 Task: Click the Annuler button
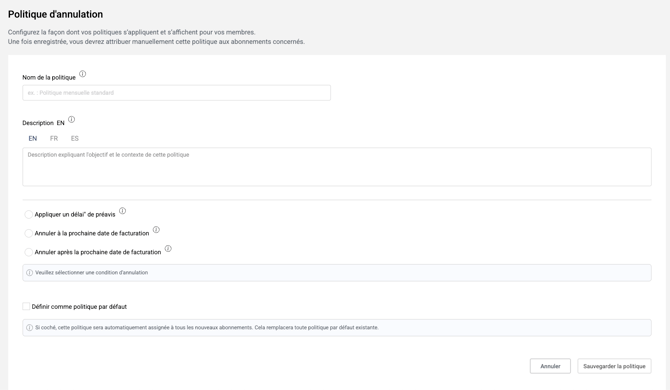550,366
